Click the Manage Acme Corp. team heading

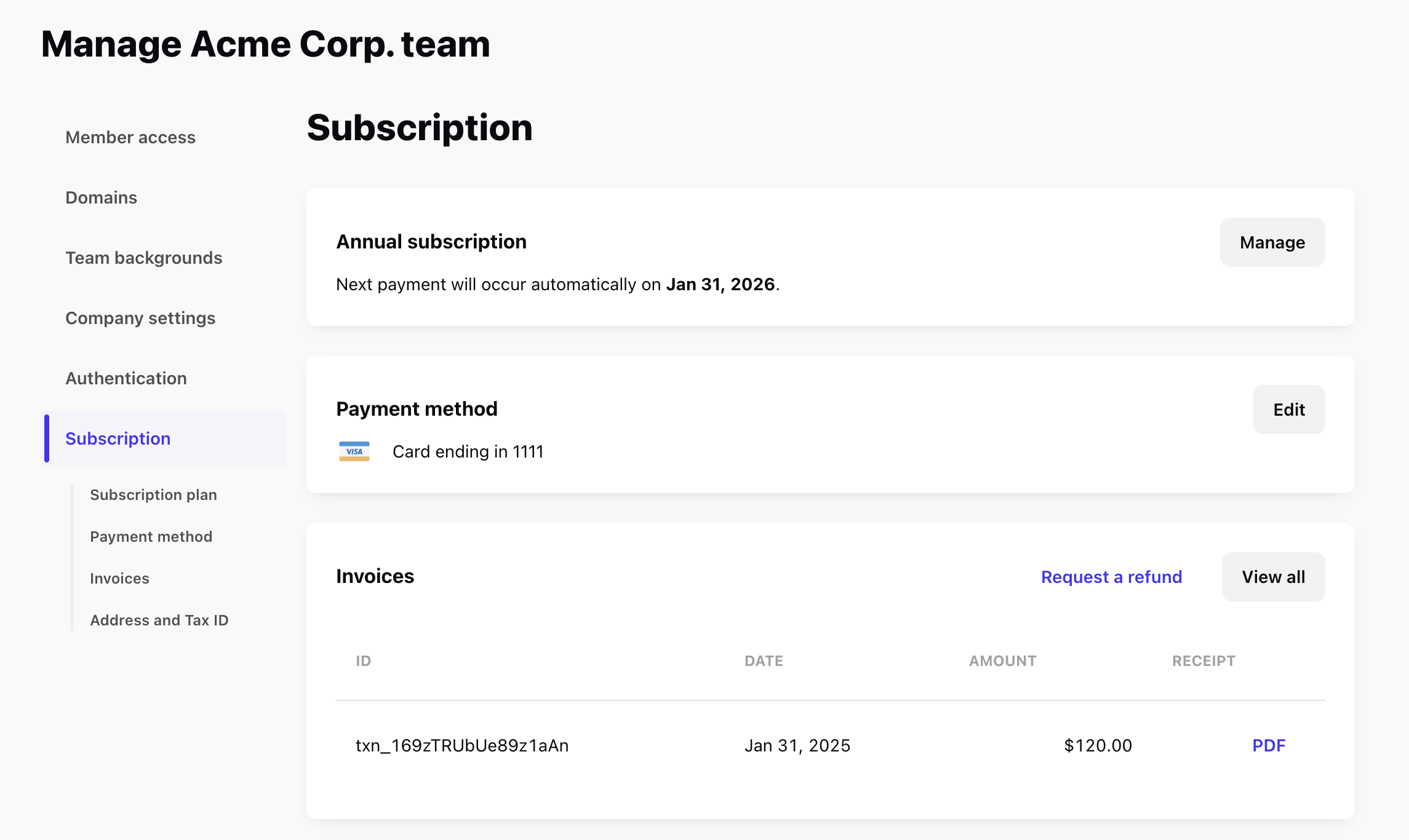[266, 43]
